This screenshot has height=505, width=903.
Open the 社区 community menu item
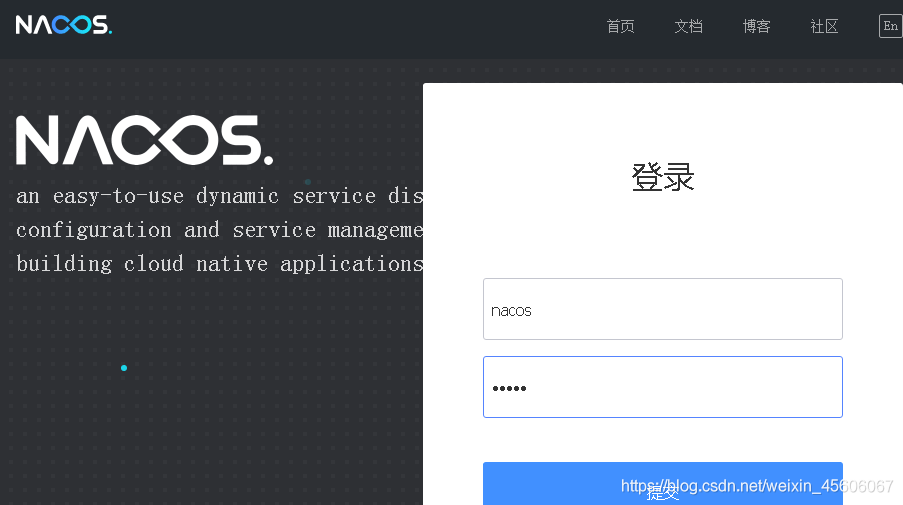click(824, 26)
